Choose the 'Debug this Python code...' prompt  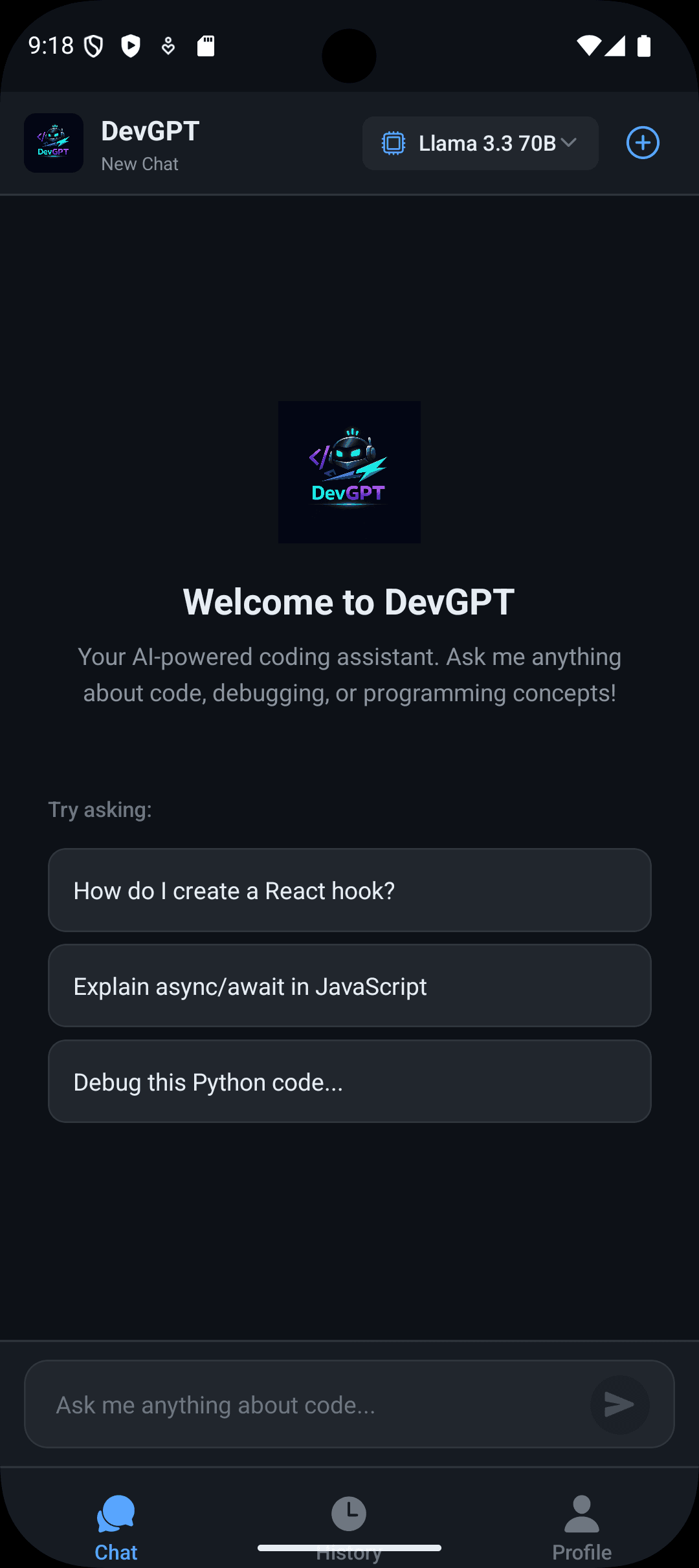coord(349,1081)
